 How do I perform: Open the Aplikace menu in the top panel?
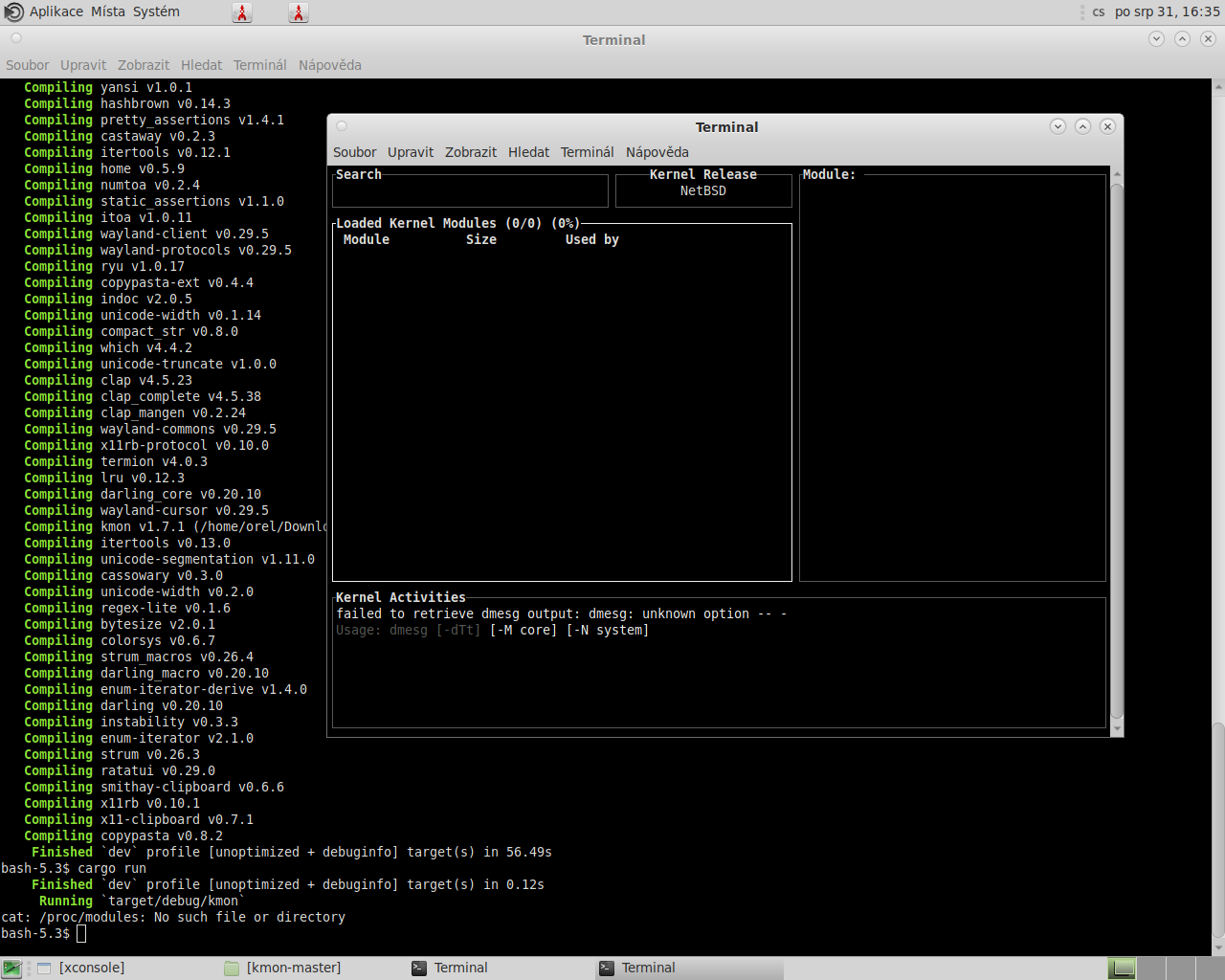(x=56, y=11)
